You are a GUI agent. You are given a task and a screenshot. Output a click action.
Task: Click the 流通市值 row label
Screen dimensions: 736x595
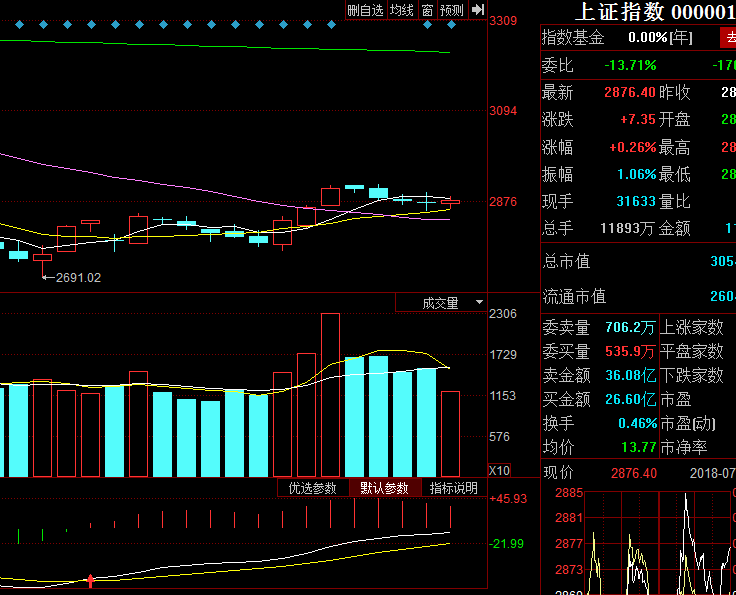575,297
